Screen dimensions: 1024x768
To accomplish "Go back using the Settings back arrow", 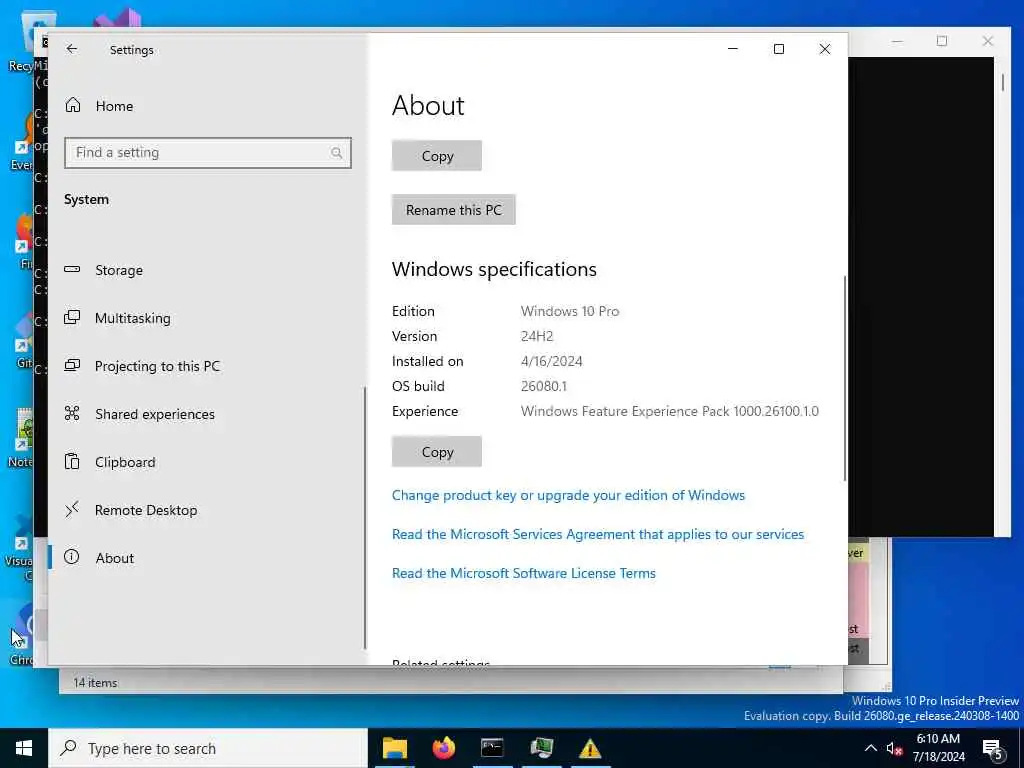I will click(72, 49).
